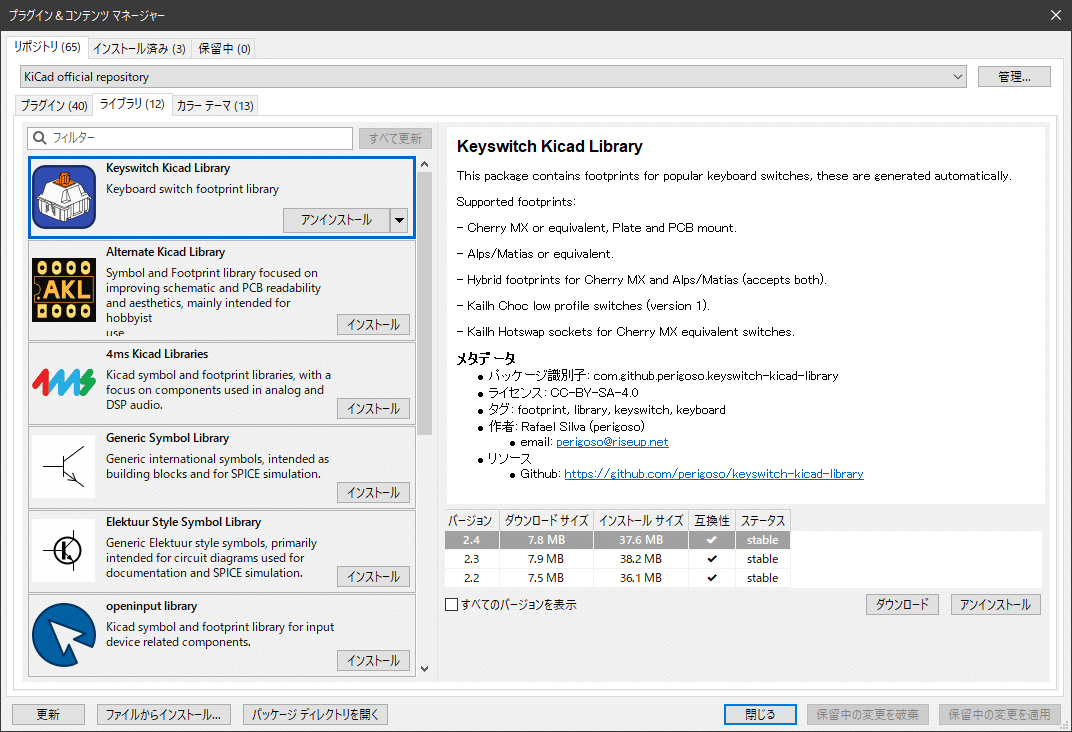Select version 2.4 row

pos(617,540)
